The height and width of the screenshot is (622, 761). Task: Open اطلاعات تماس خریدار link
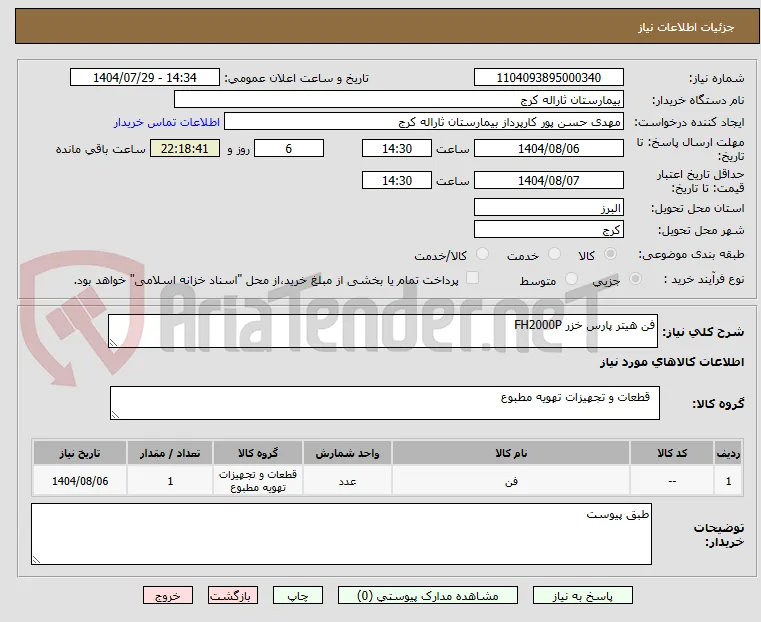click(167, 122)
